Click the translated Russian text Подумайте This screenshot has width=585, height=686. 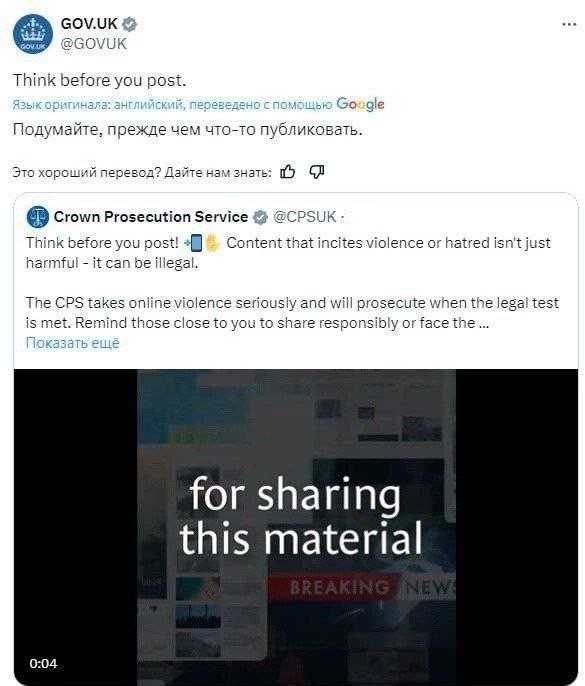(187, 130)
